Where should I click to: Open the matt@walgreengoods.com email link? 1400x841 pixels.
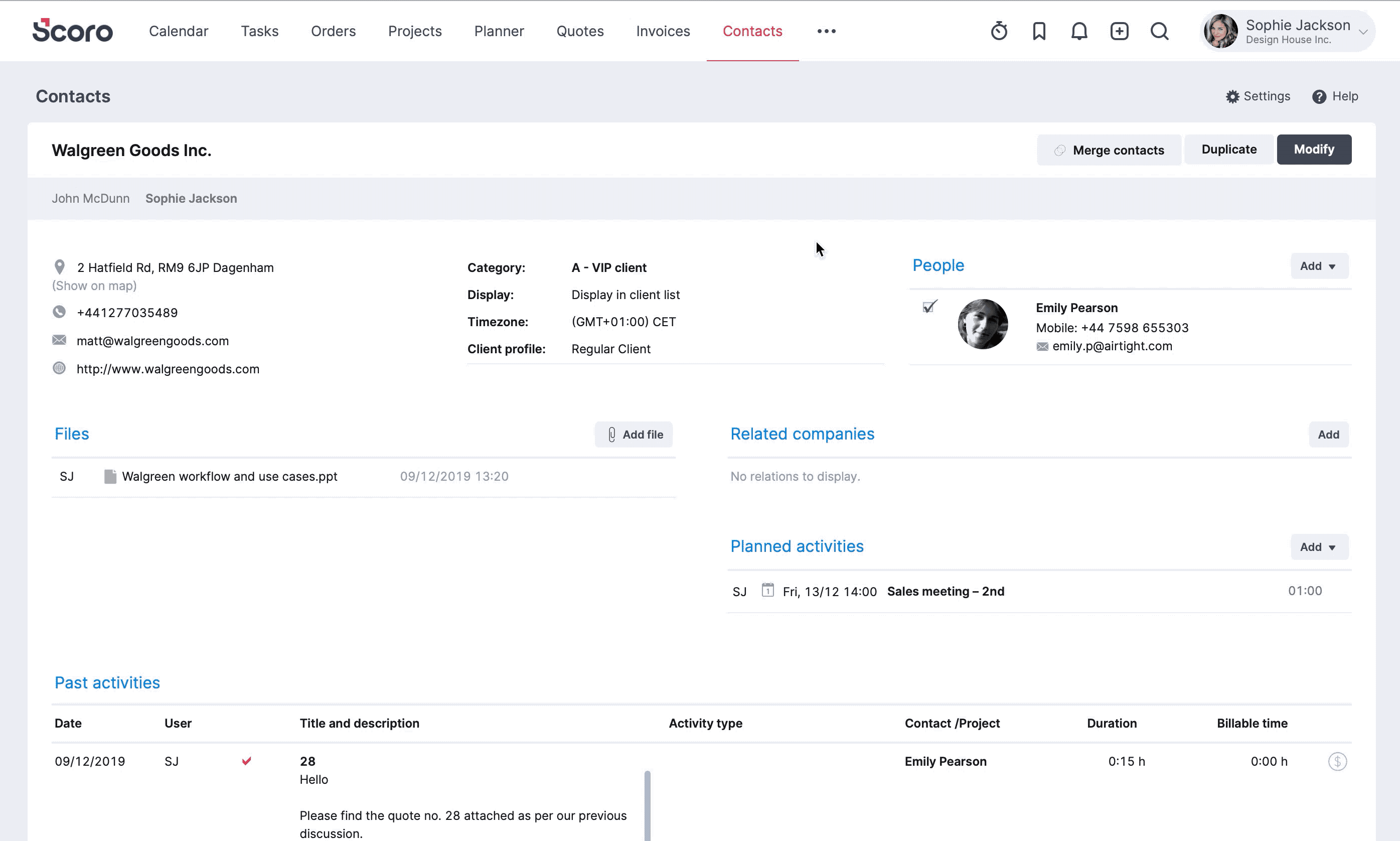[152, 341]
